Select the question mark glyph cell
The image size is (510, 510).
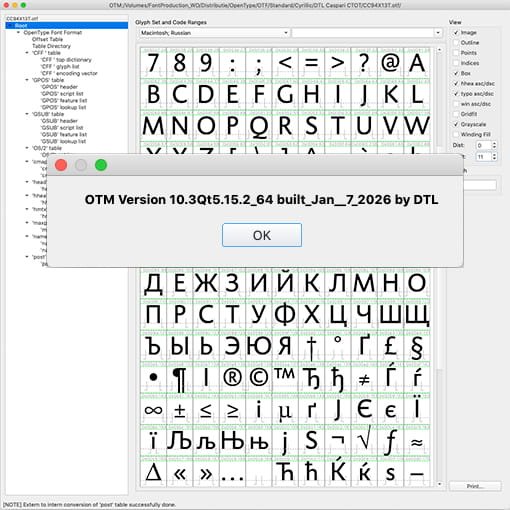(x=364, y=63)
